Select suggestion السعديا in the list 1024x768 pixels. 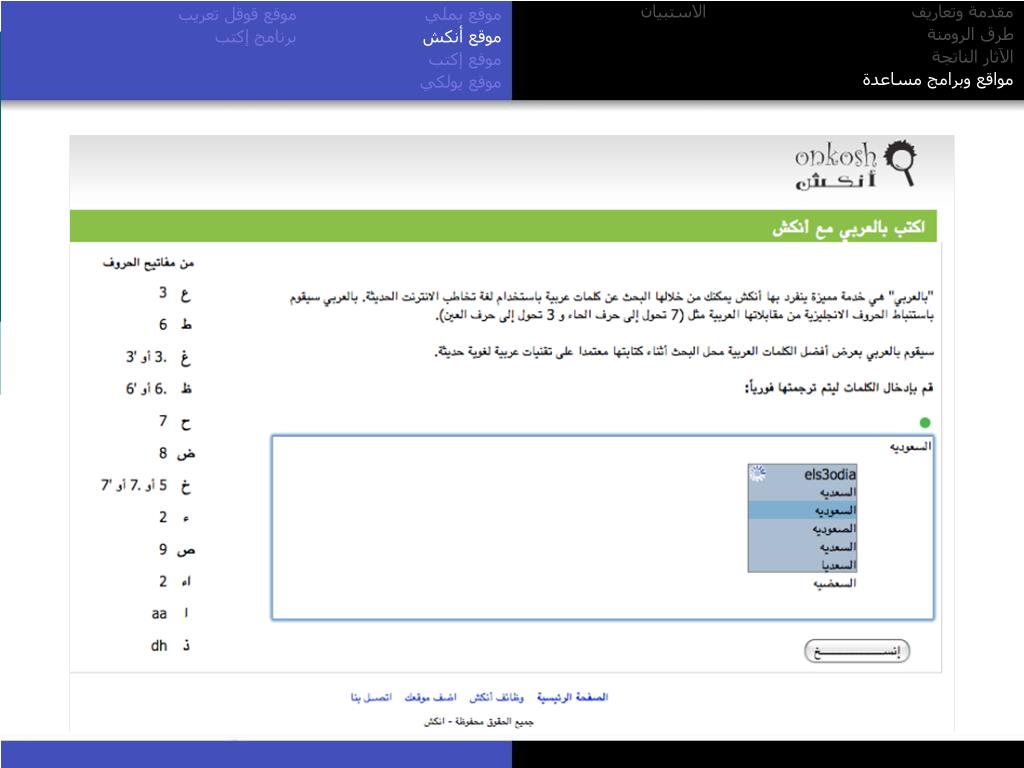[x=802, y=564]
